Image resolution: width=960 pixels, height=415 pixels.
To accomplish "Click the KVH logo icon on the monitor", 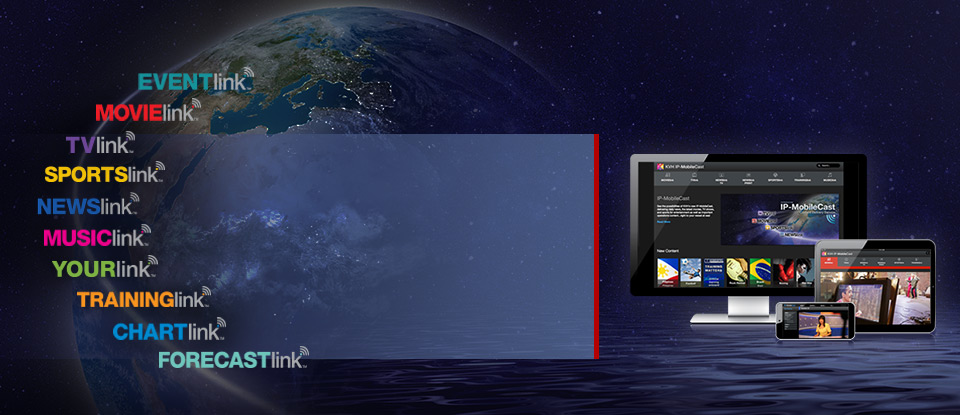I will click(660, 166).
